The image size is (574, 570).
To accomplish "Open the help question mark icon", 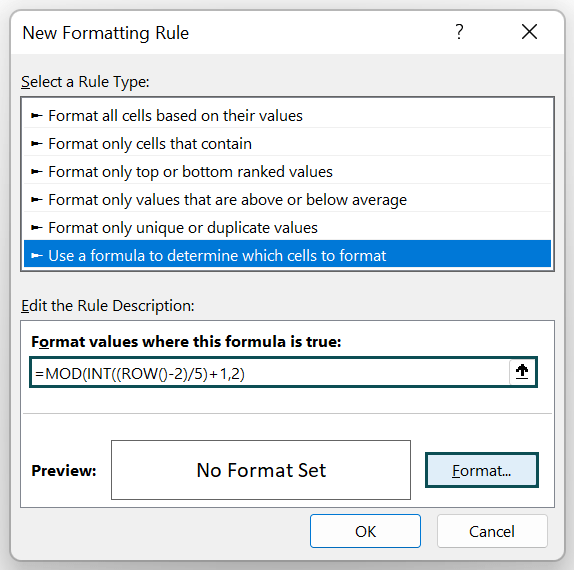I will [x=459, y=32].
